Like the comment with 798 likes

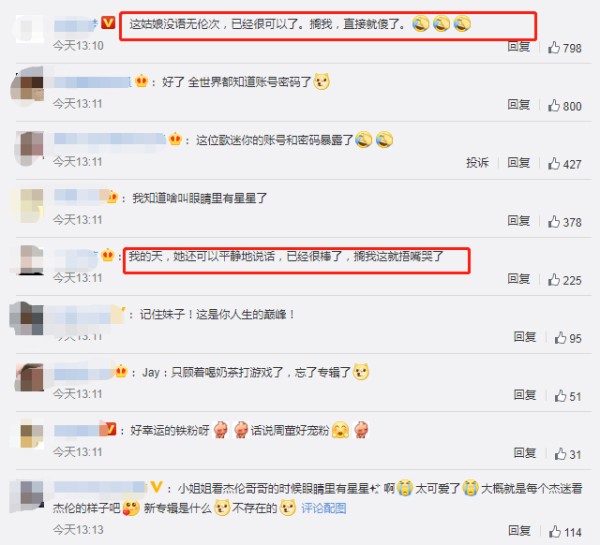(x=554, y=47)
